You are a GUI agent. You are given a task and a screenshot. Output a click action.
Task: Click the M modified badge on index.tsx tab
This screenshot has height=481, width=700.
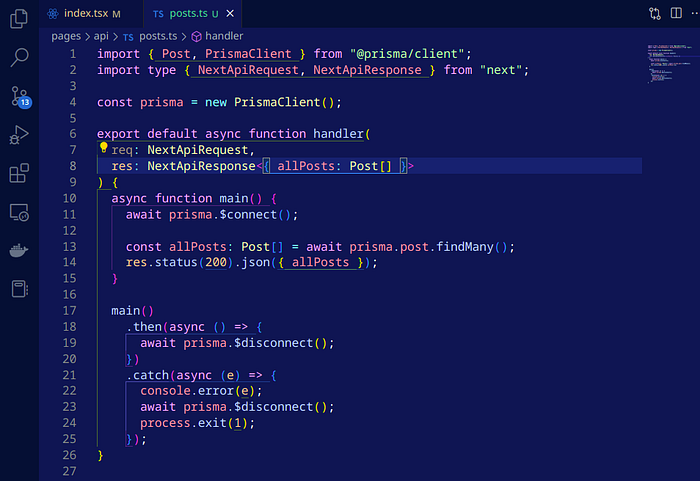(x=117, y=14)
